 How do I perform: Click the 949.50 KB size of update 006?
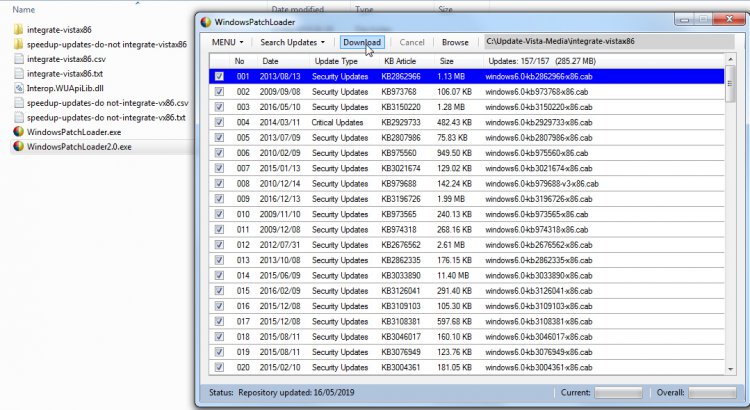[x=454, y=153]
